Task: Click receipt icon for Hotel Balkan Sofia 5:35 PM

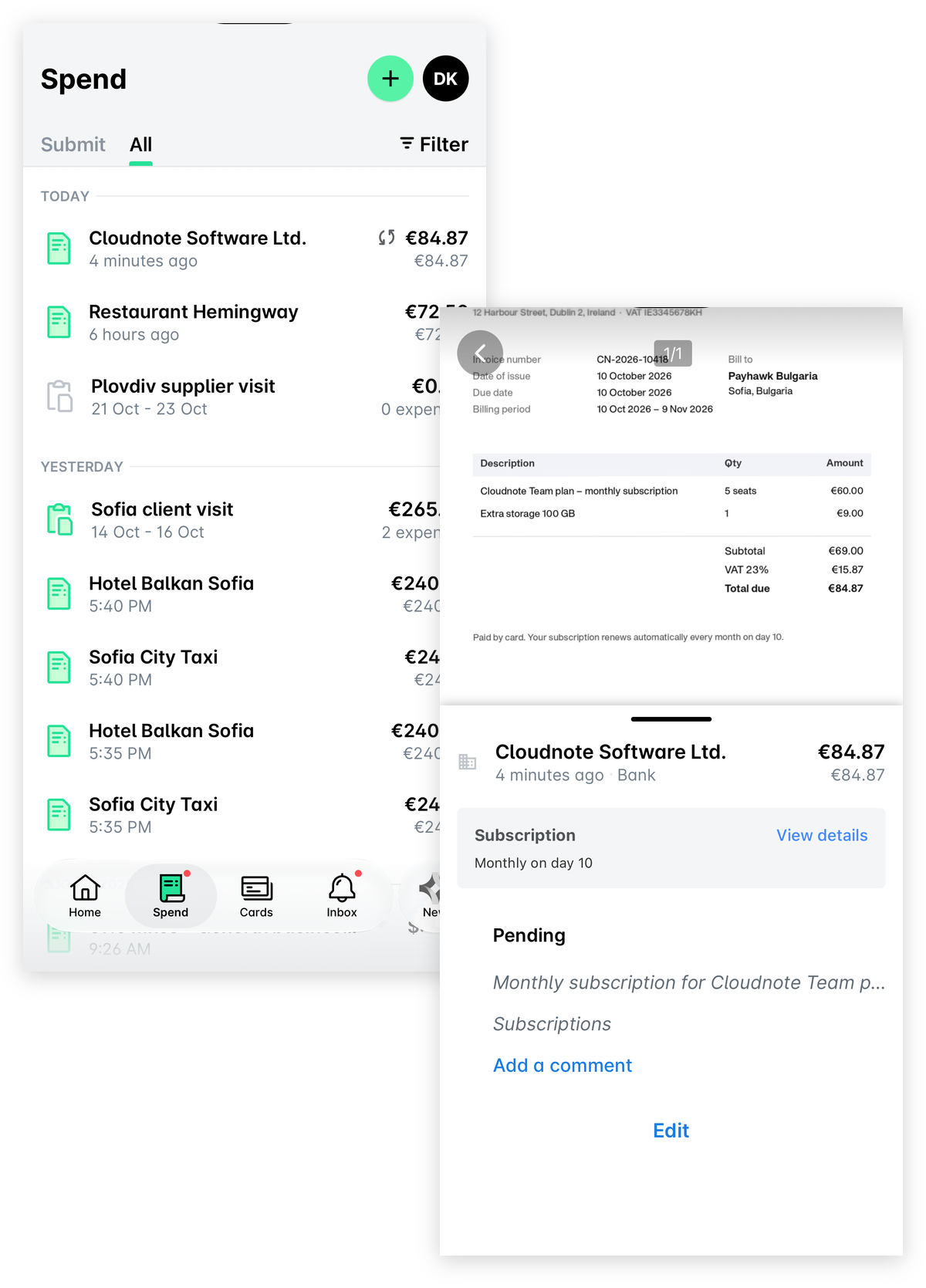Action: pyautogui.click(x=59, y=741)
